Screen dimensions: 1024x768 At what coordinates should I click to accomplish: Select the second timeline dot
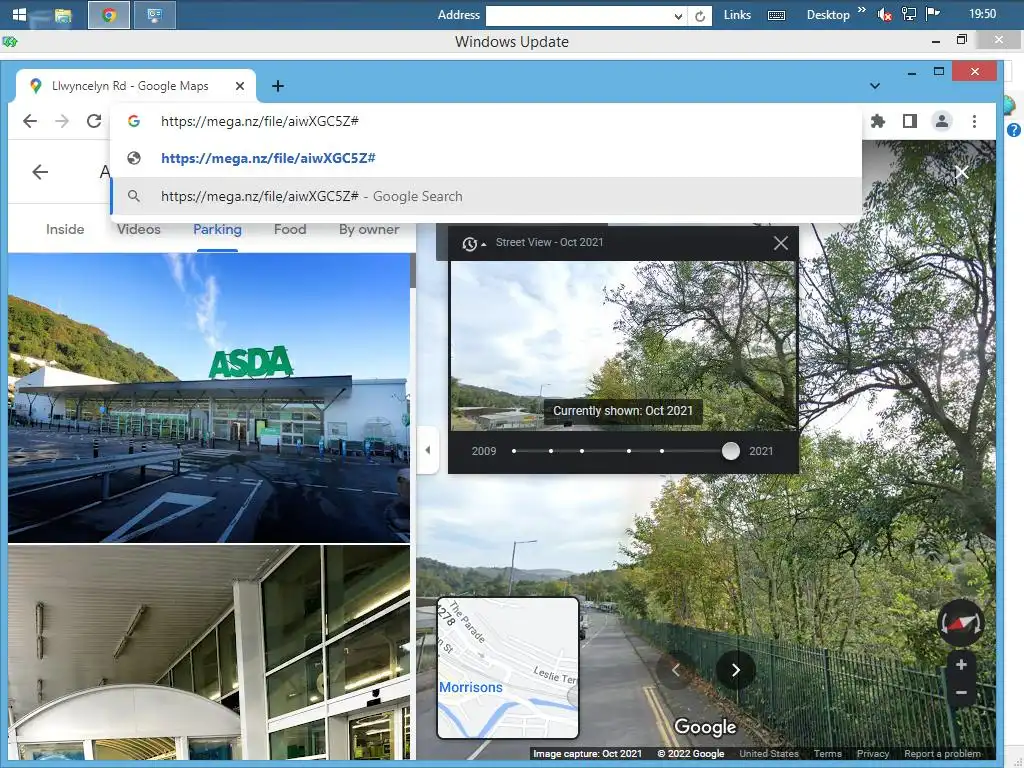tap(551, 451)
